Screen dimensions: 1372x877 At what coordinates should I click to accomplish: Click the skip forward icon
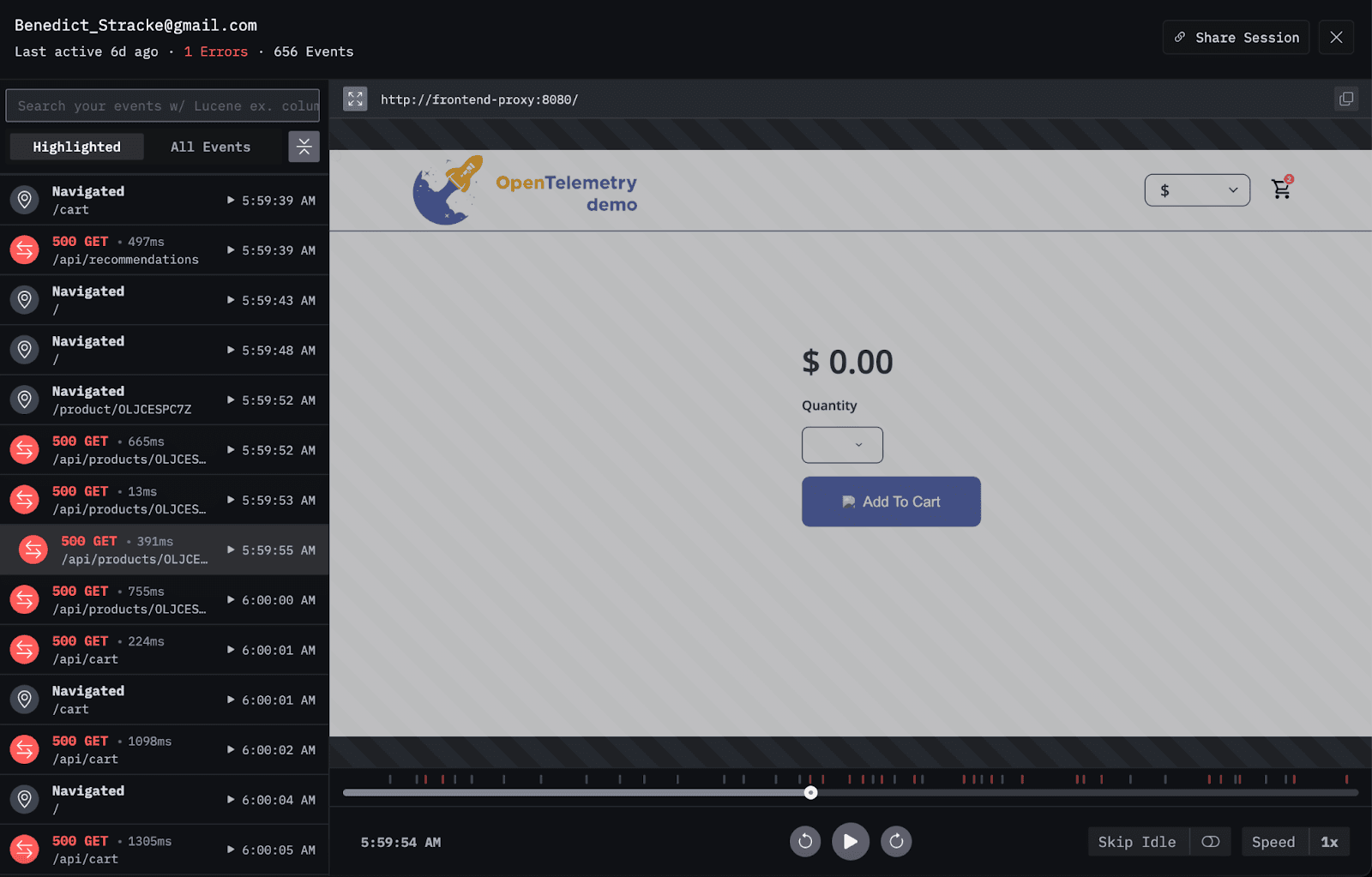(x=896, y=842)
